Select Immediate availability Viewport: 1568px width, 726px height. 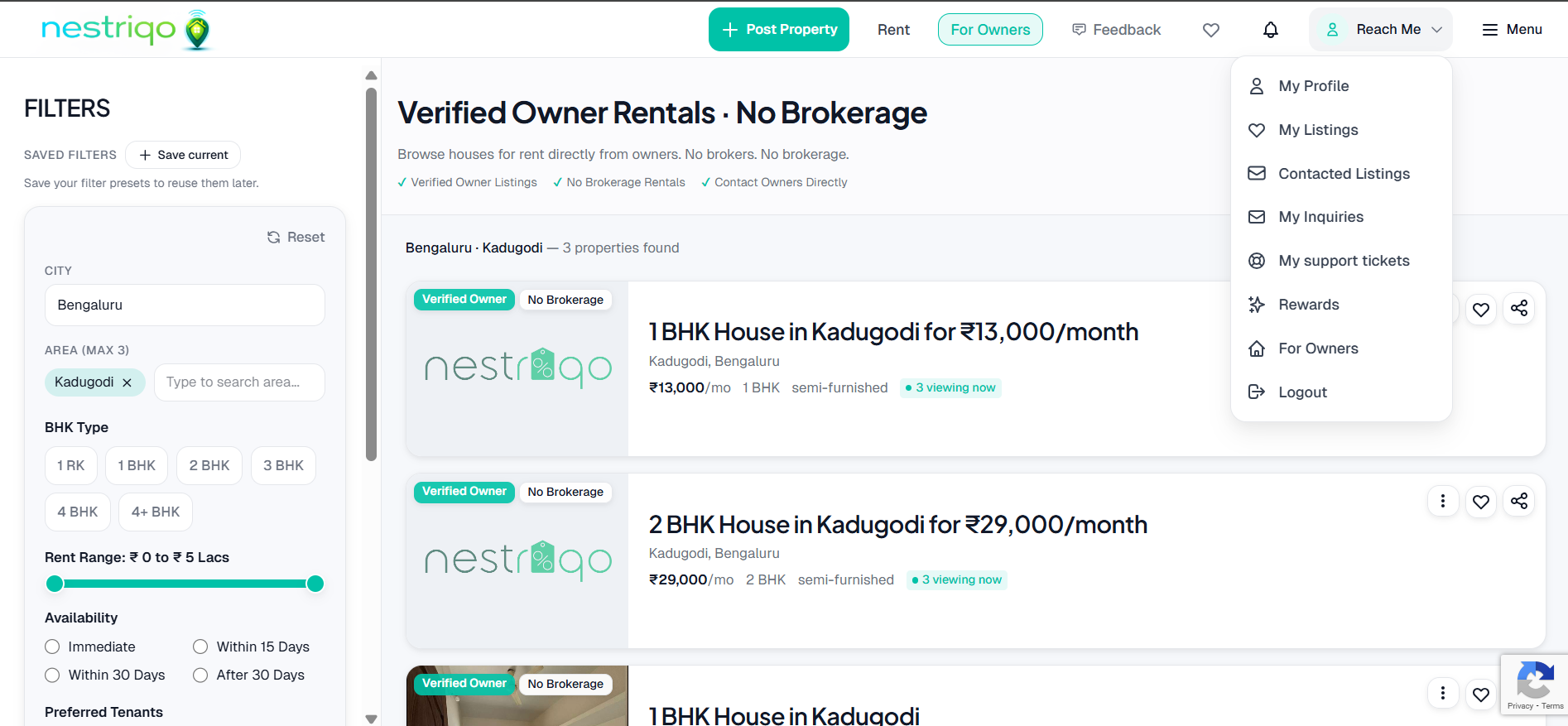click(53, 647)
